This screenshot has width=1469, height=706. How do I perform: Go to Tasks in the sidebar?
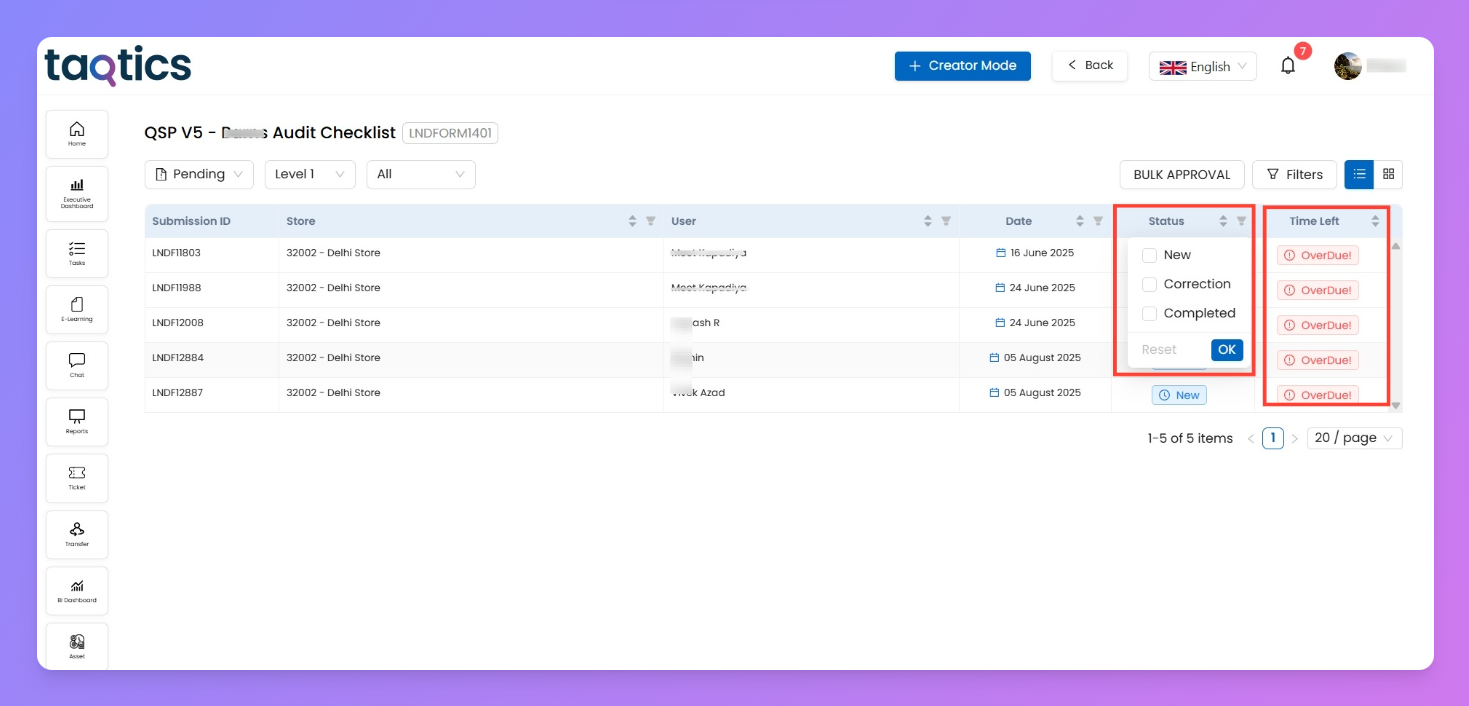(77, 253)
